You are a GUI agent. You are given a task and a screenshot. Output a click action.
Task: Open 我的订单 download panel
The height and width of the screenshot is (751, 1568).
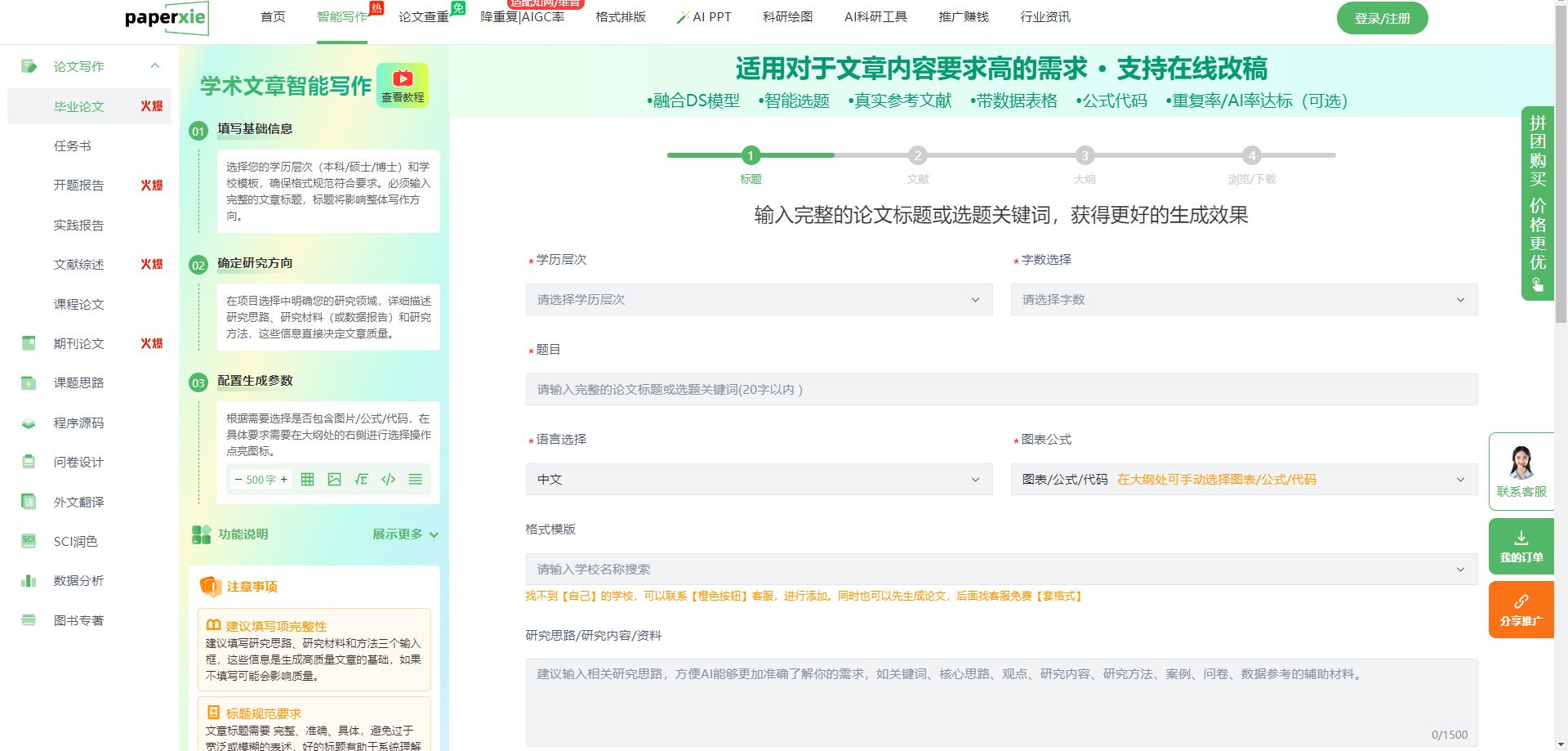tap(1521, 546)
